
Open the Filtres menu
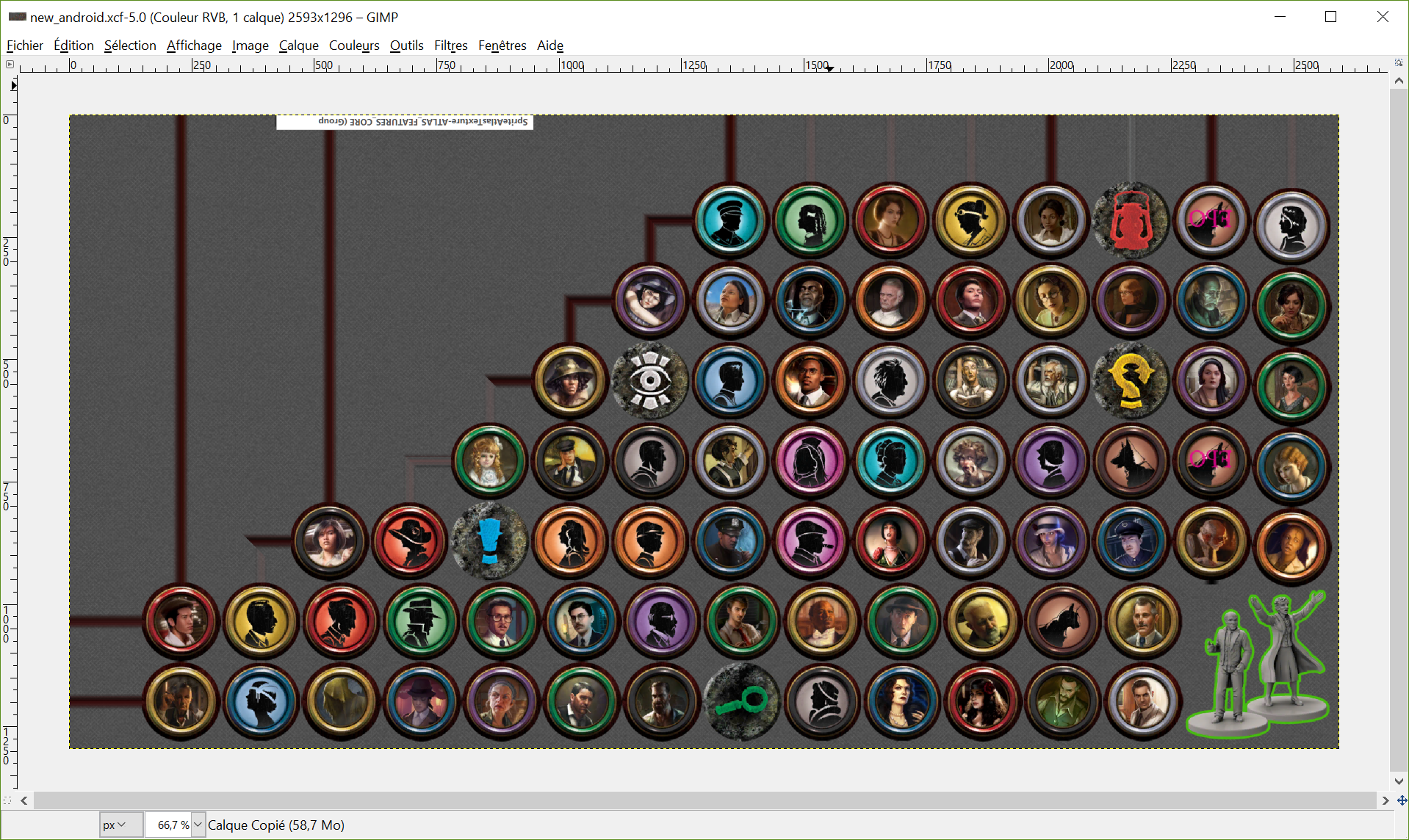click(450, 45)
